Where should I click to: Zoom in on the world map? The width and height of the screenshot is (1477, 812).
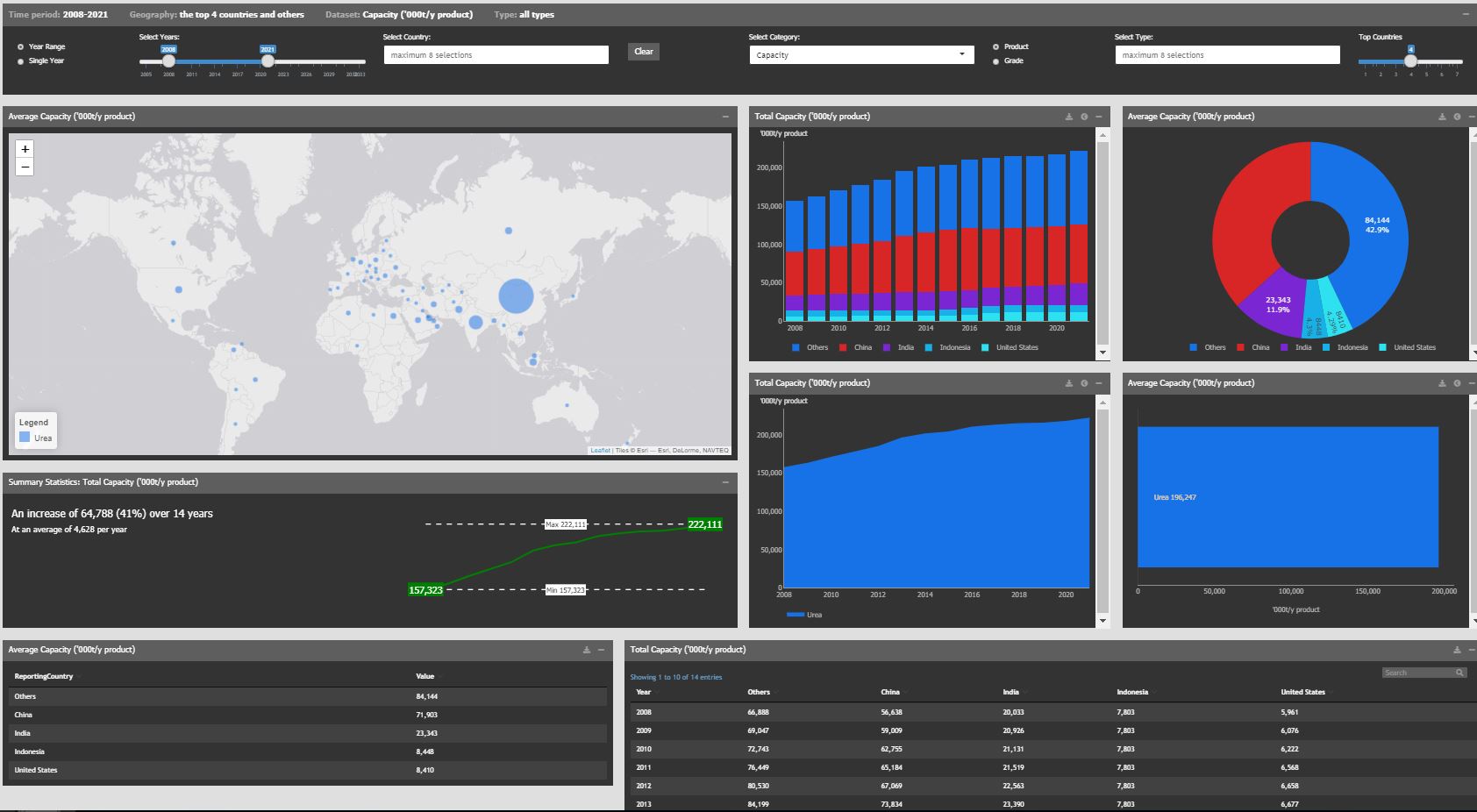pyautogui.click(x=25, y=149)
